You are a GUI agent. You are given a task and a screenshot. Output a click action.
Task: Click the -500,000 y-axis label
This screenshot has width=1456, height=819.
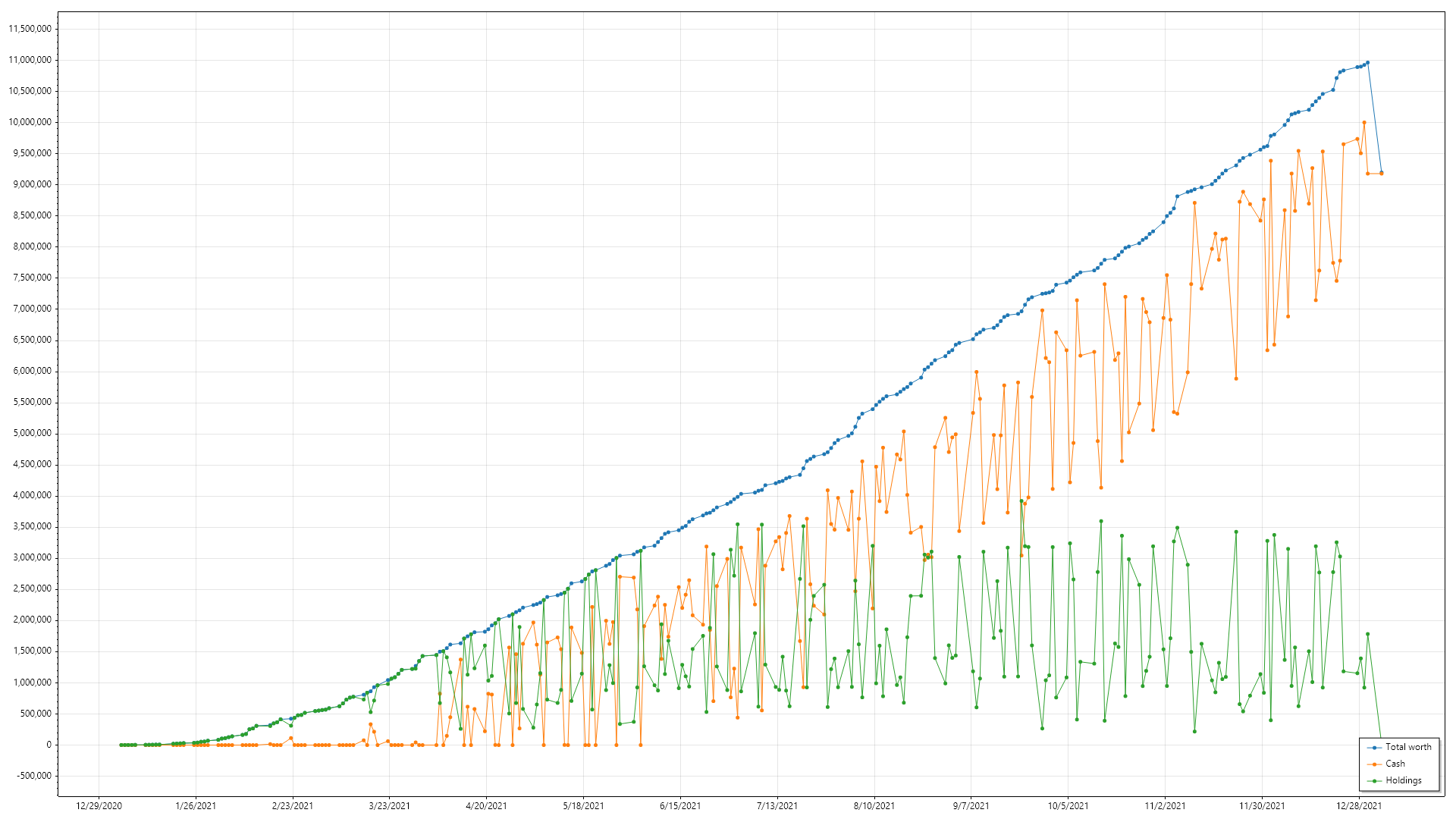pyautogui.click(x=35, y=776)
